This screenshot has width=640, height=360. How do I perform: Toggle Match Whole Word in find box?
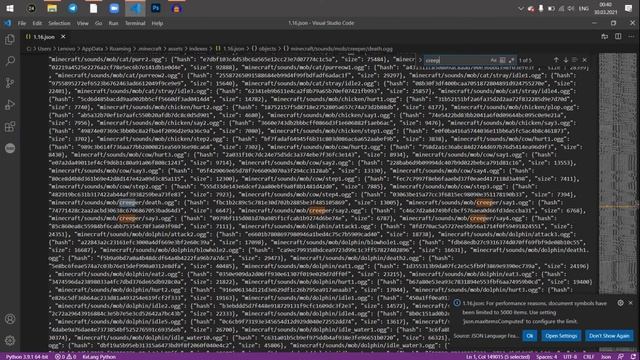[x=502, y=60]
